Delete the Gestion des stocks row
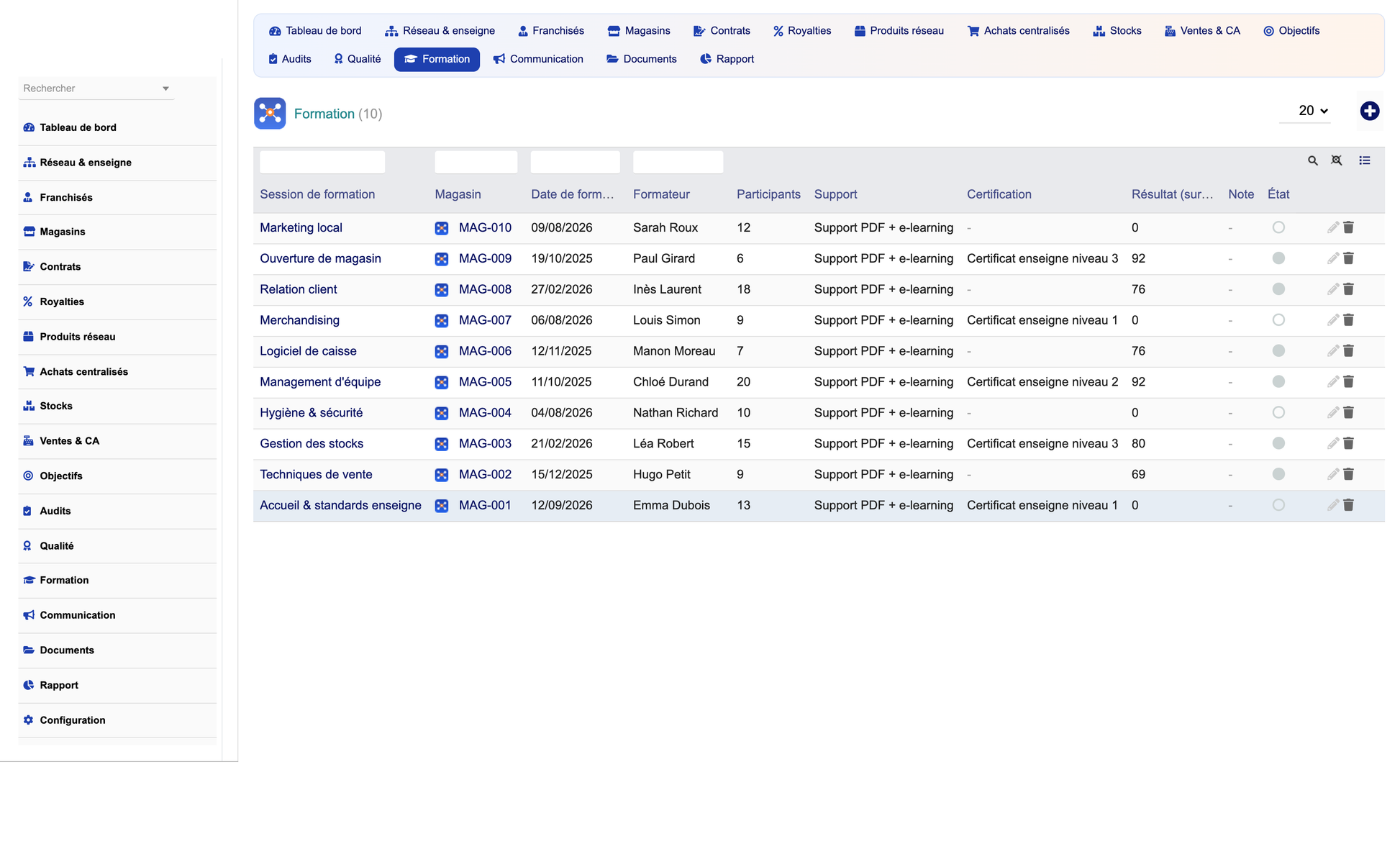This screenshot has height=867, width=1400. point(1348,444)
